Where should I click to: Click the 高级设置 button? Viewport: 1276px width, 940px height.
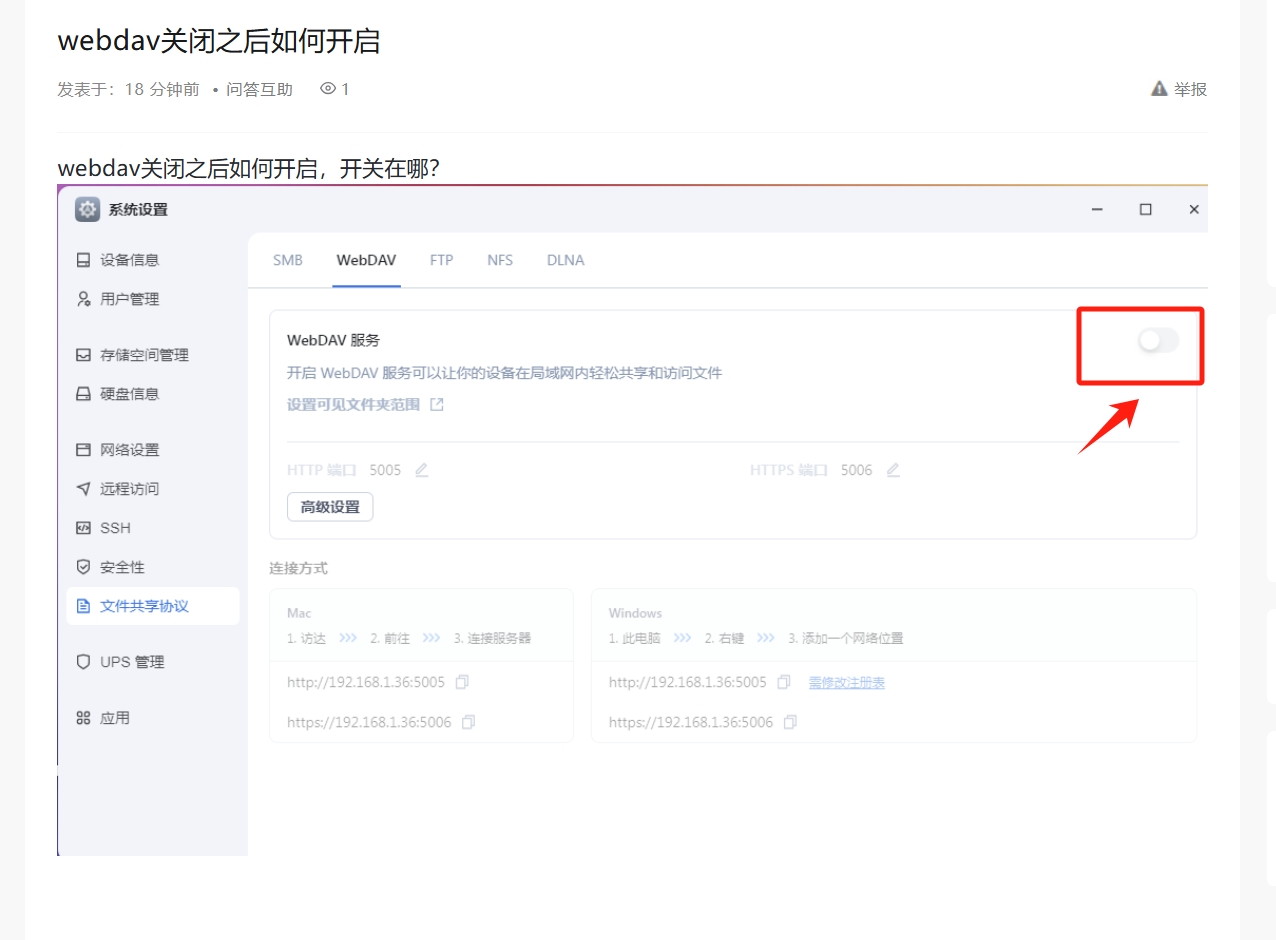(x=330, y=507)
